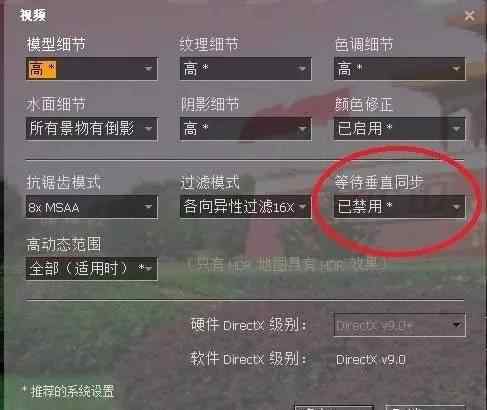
Task: Open the 硬件 DirectX 级别 dropdown
Action: tap(399, 325)
